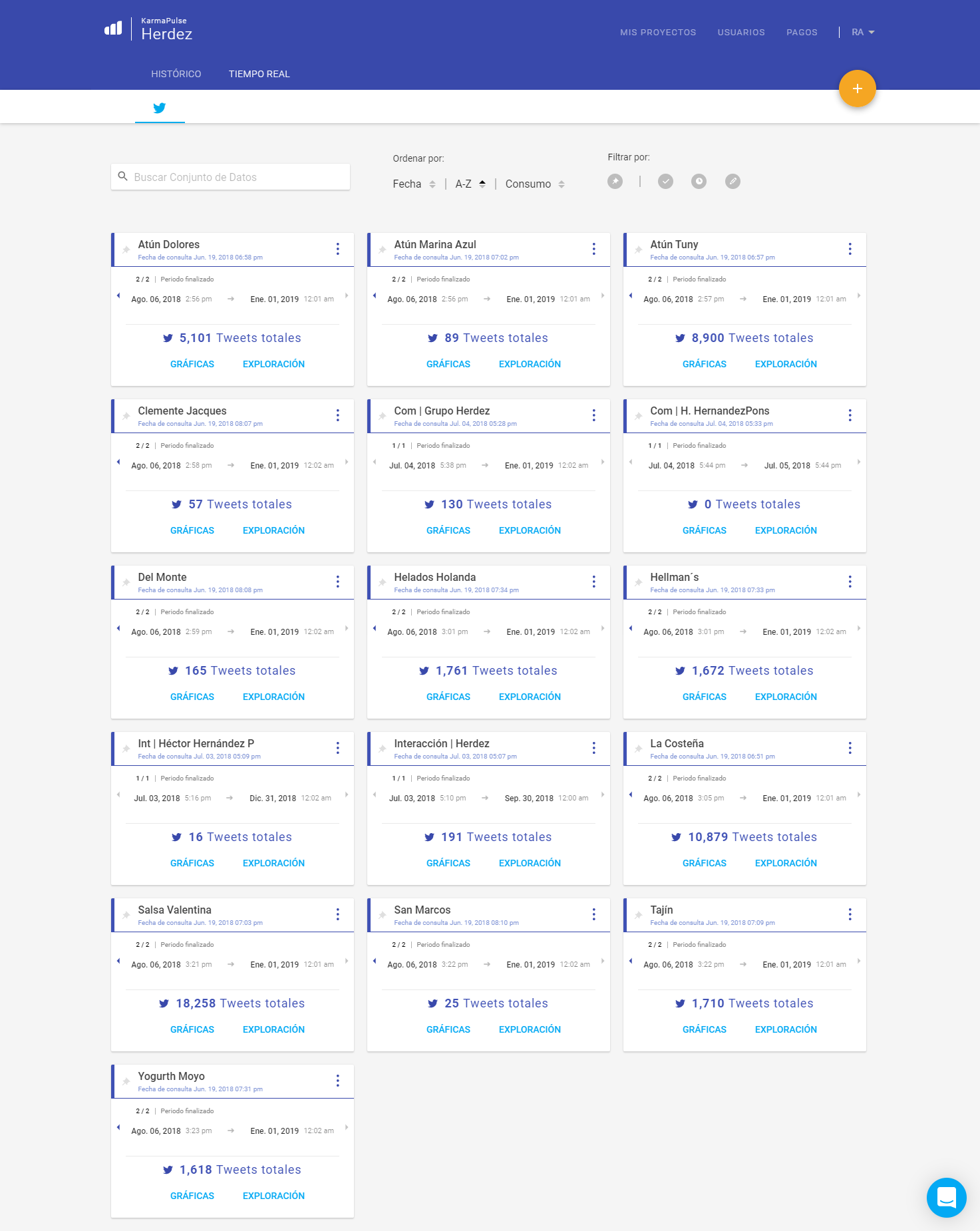
Task: Open Mis Proyectos menu
Action: 658,33
